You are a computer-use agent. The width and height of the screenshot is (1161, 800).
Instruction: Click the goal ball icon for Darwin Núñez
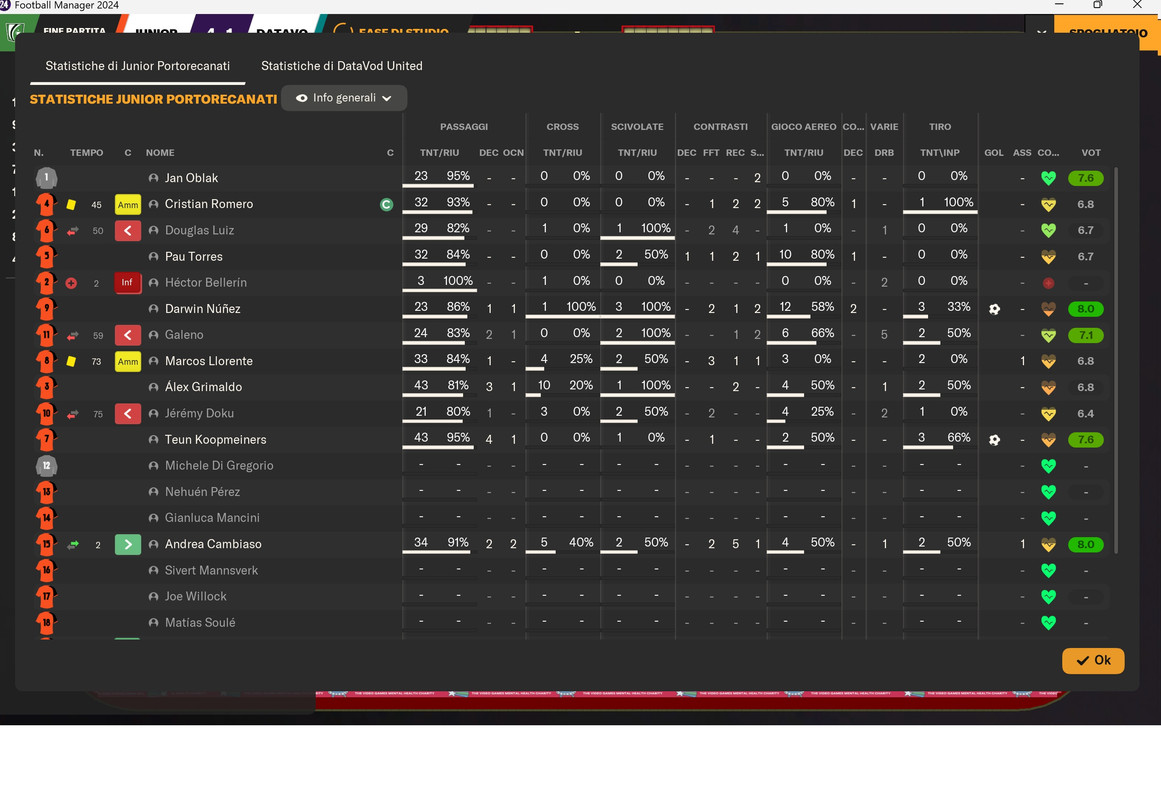(x=994, y=309)
